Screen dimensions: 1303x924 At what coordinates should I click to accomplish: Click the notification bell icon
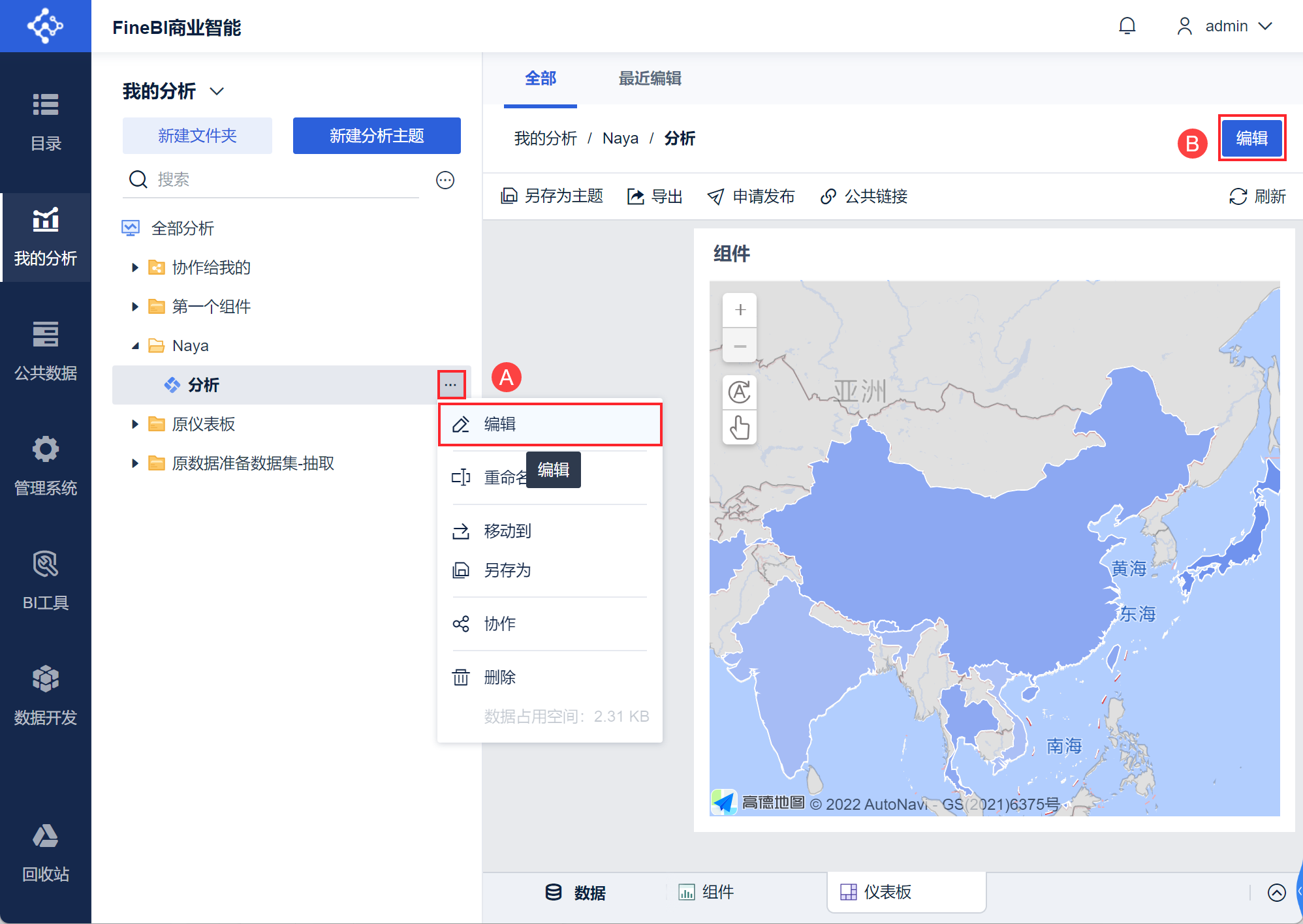pos(1127,26)
